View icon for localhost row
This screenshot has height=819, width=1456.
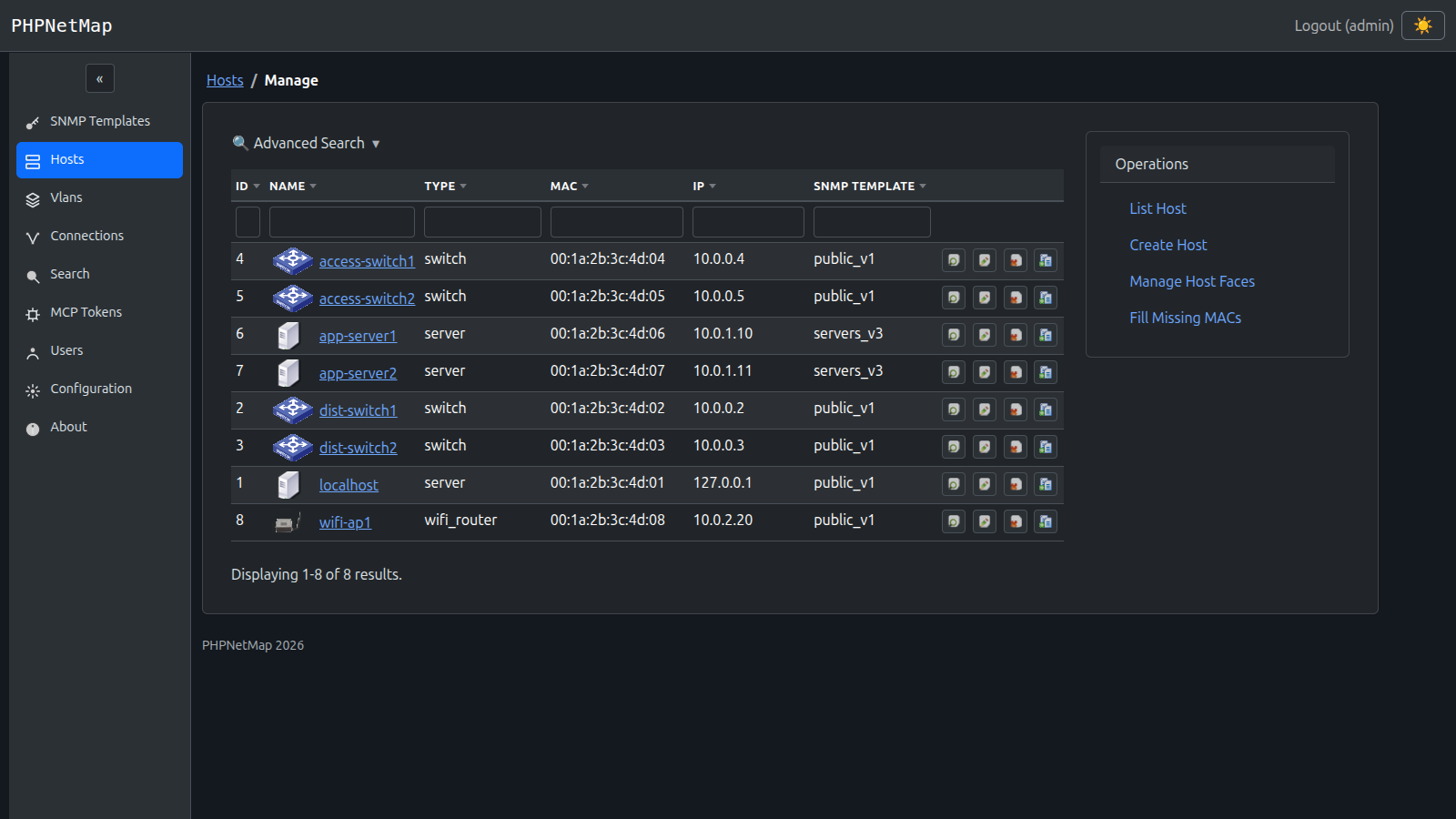pyautogui.click(x=954, y=484)
